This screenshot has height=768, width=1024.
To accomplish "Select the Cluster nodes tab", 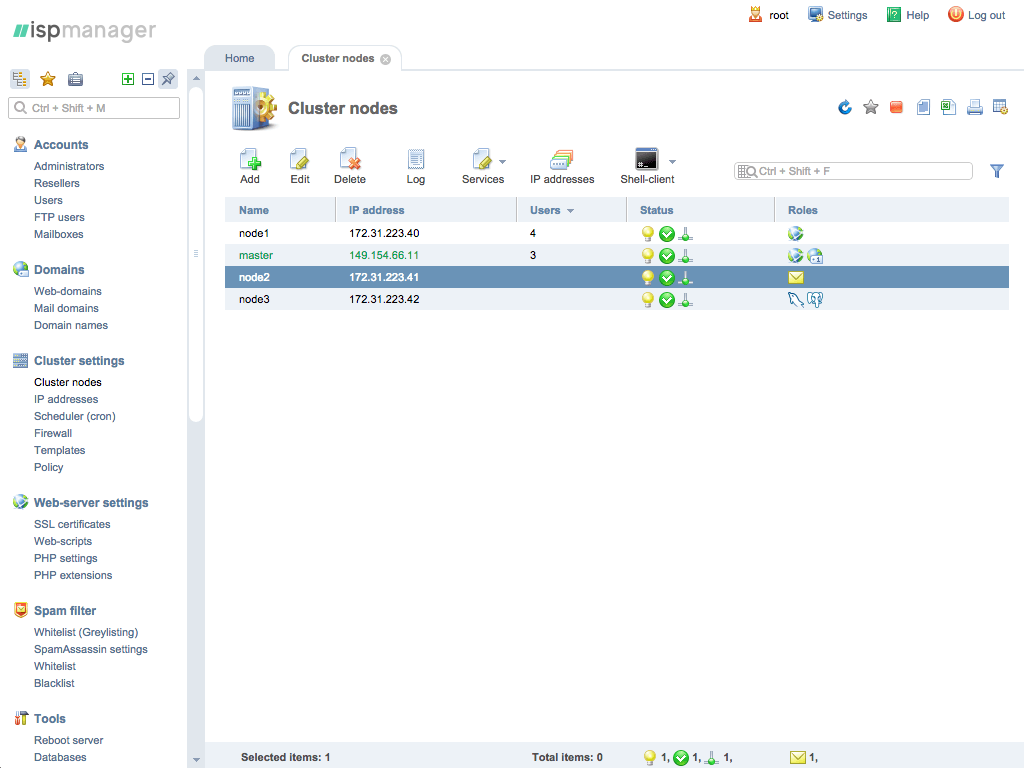I will tap(338, 58).
